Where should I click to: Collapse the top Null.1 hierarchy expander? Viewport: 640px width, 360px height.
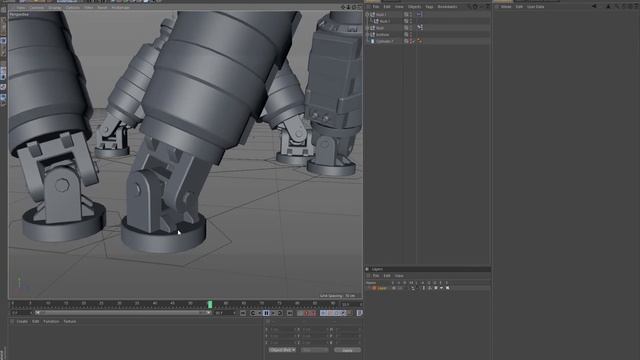[x=367, y=14]
